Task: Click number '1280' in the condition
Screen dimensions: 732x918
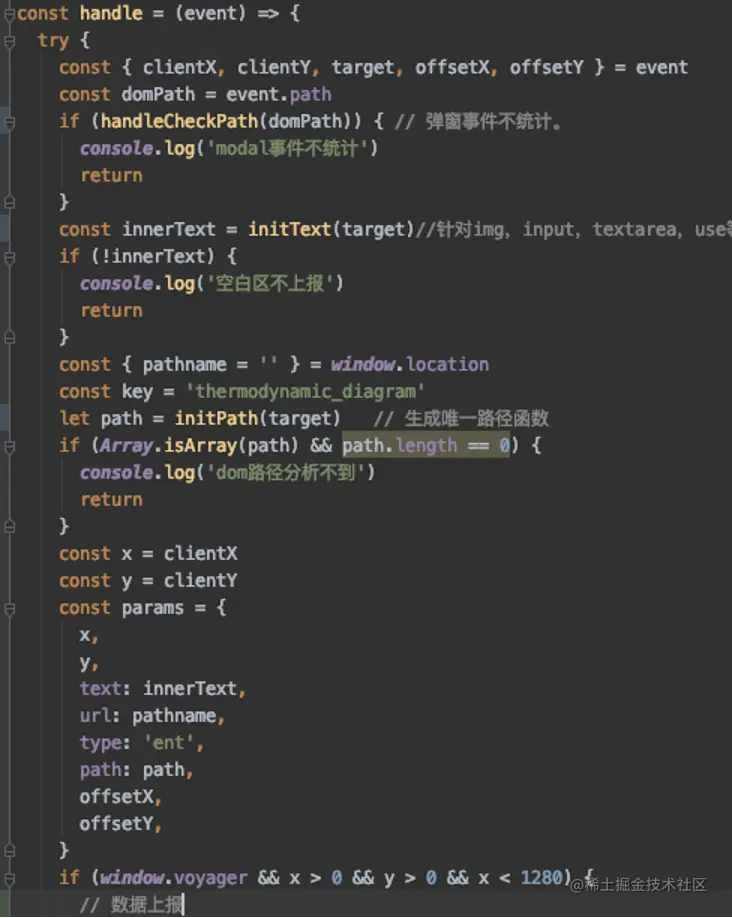Action: point(542,878)
